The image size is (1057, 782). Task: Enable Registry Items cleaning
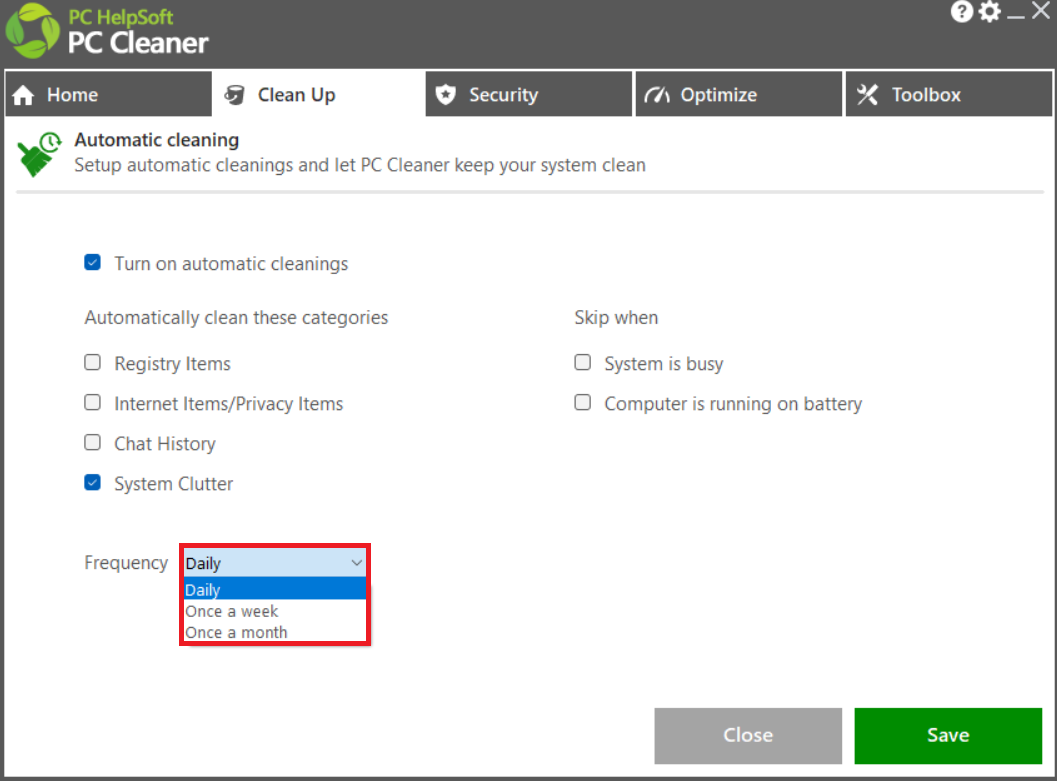[x=92, y=363]
